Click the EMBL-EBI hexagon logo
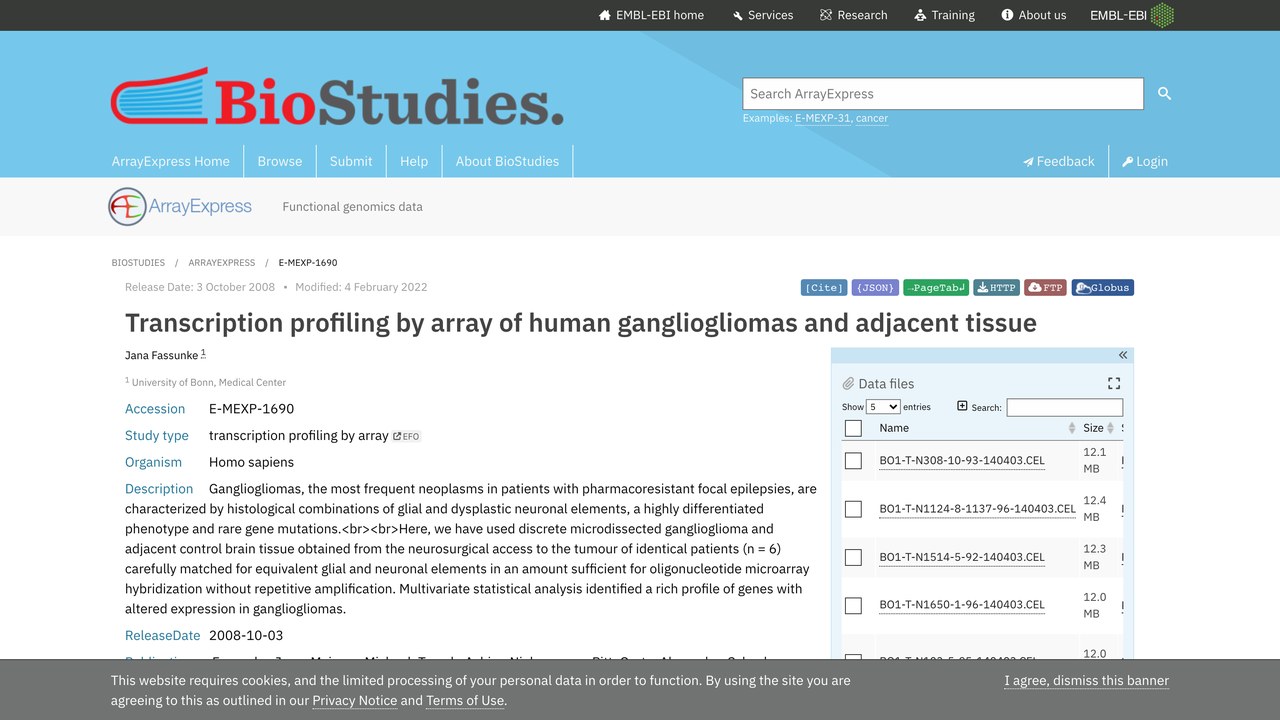 [x=1162, y=15]
